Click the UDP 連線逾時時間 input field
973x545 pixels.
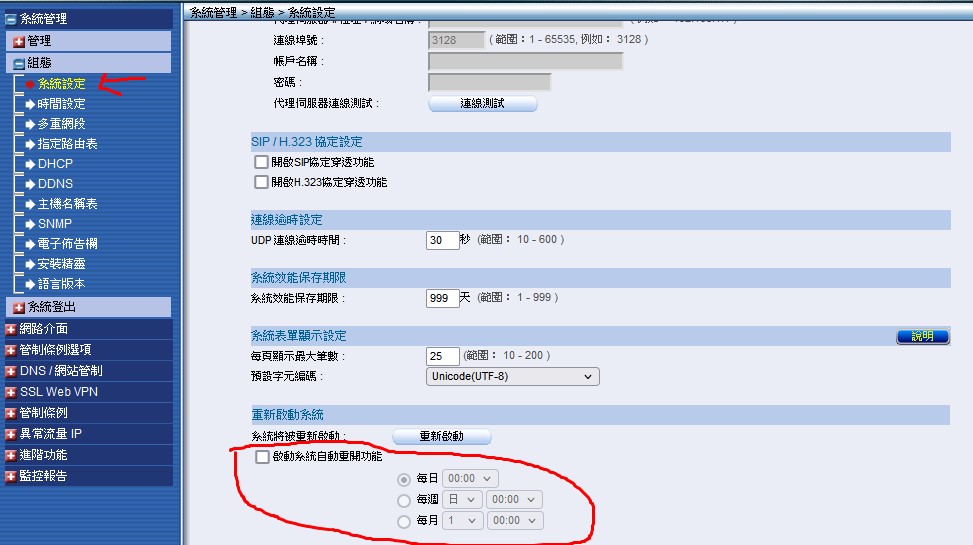pos(441,240)
